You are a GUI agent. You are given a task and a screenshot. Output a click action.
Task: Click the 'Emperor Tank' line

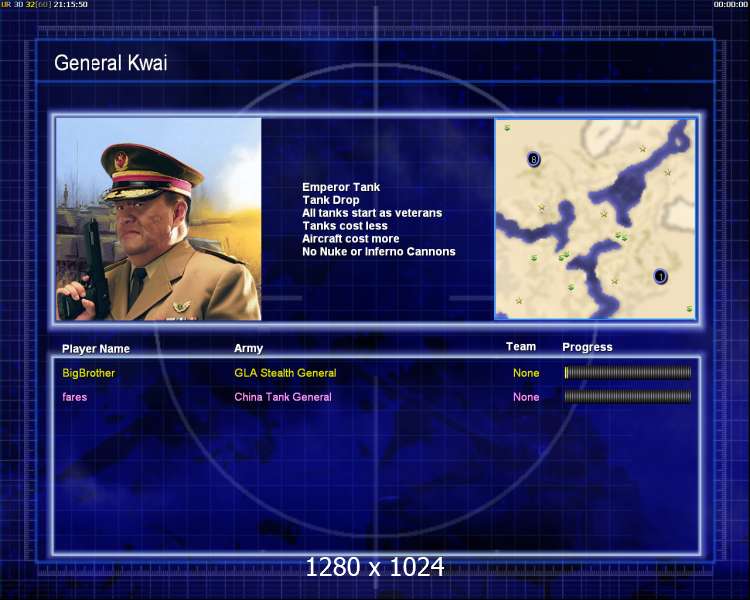(341, 187)
